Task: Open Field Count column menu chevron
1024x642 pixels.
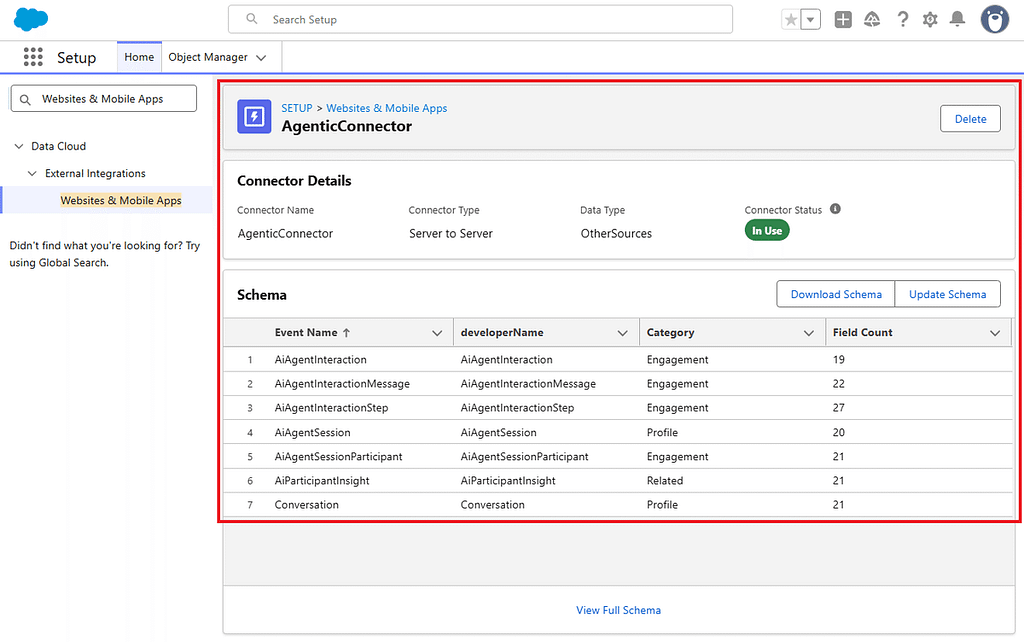Action: click(x=995, y=333)
